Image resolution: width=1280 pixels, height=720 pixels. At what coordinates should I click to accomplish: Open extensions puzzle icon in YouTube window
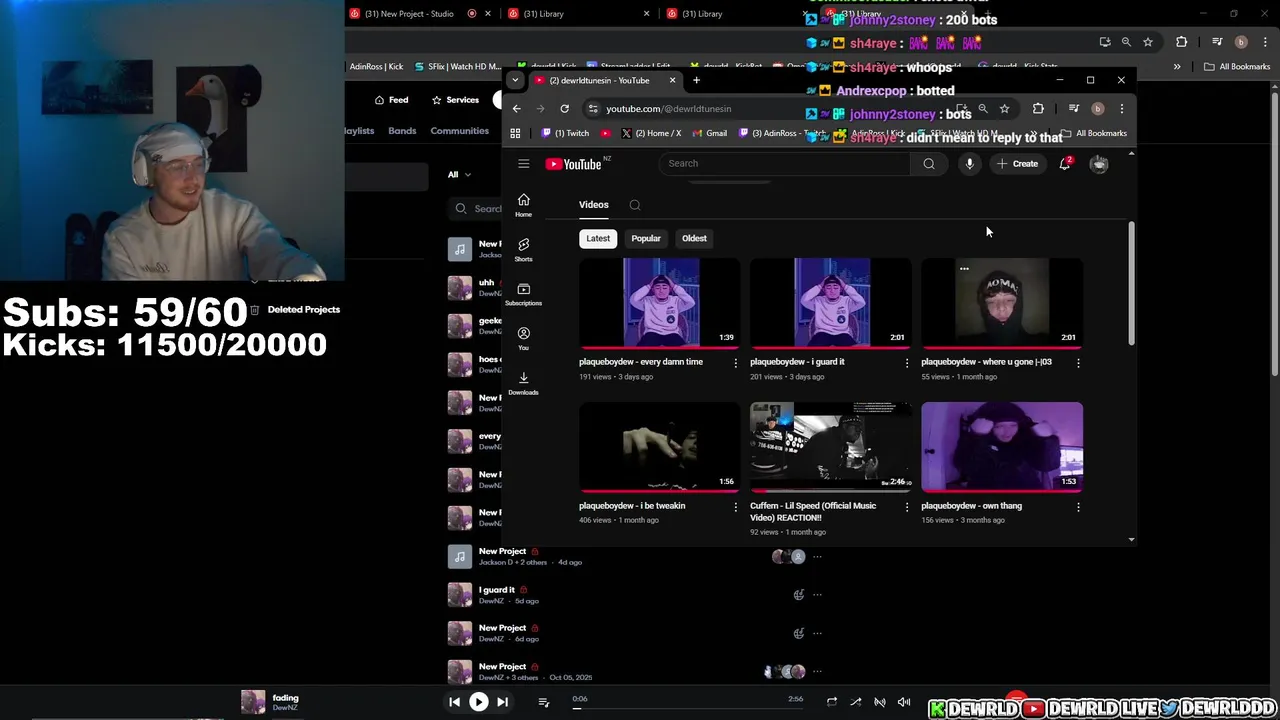click(x=1038, y=109)
